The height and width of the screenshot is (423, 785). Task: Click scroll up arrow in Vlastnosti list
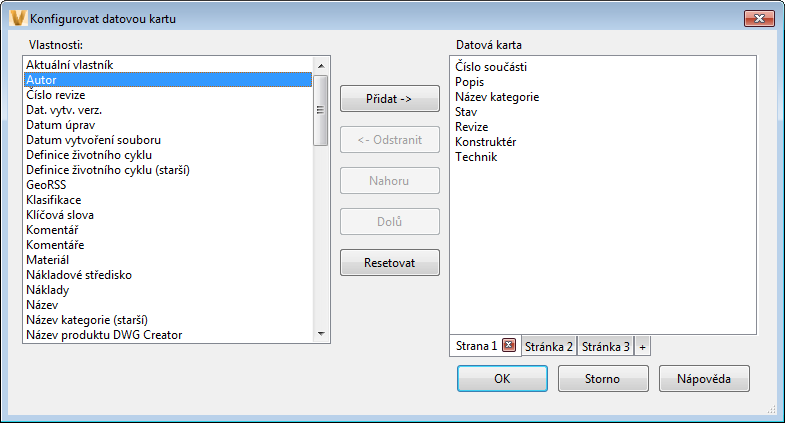[x=321, y=66]
